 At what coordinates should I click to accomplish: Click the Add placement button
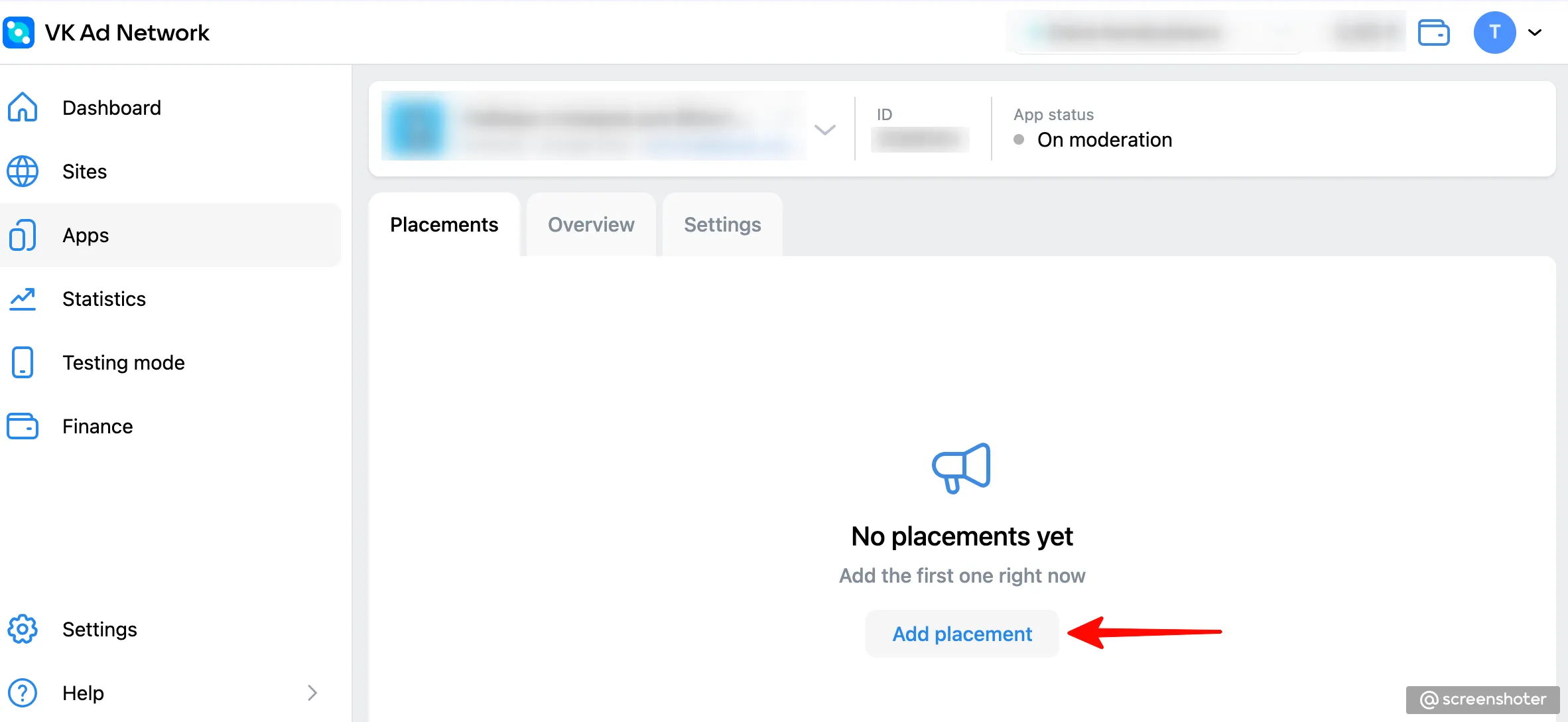coord(961,634)
